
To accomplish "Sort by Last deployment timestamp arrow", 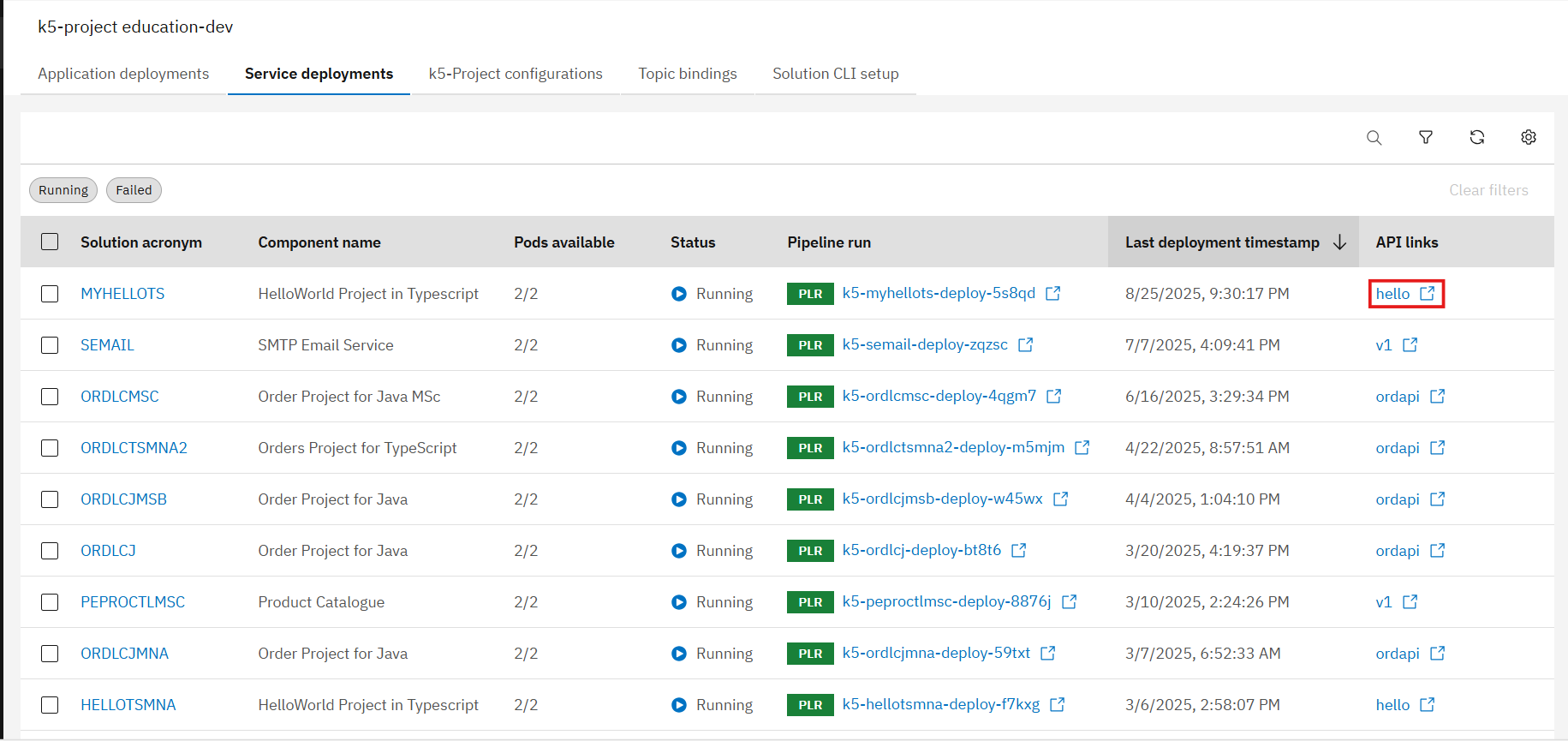I will click(1339, 242).
